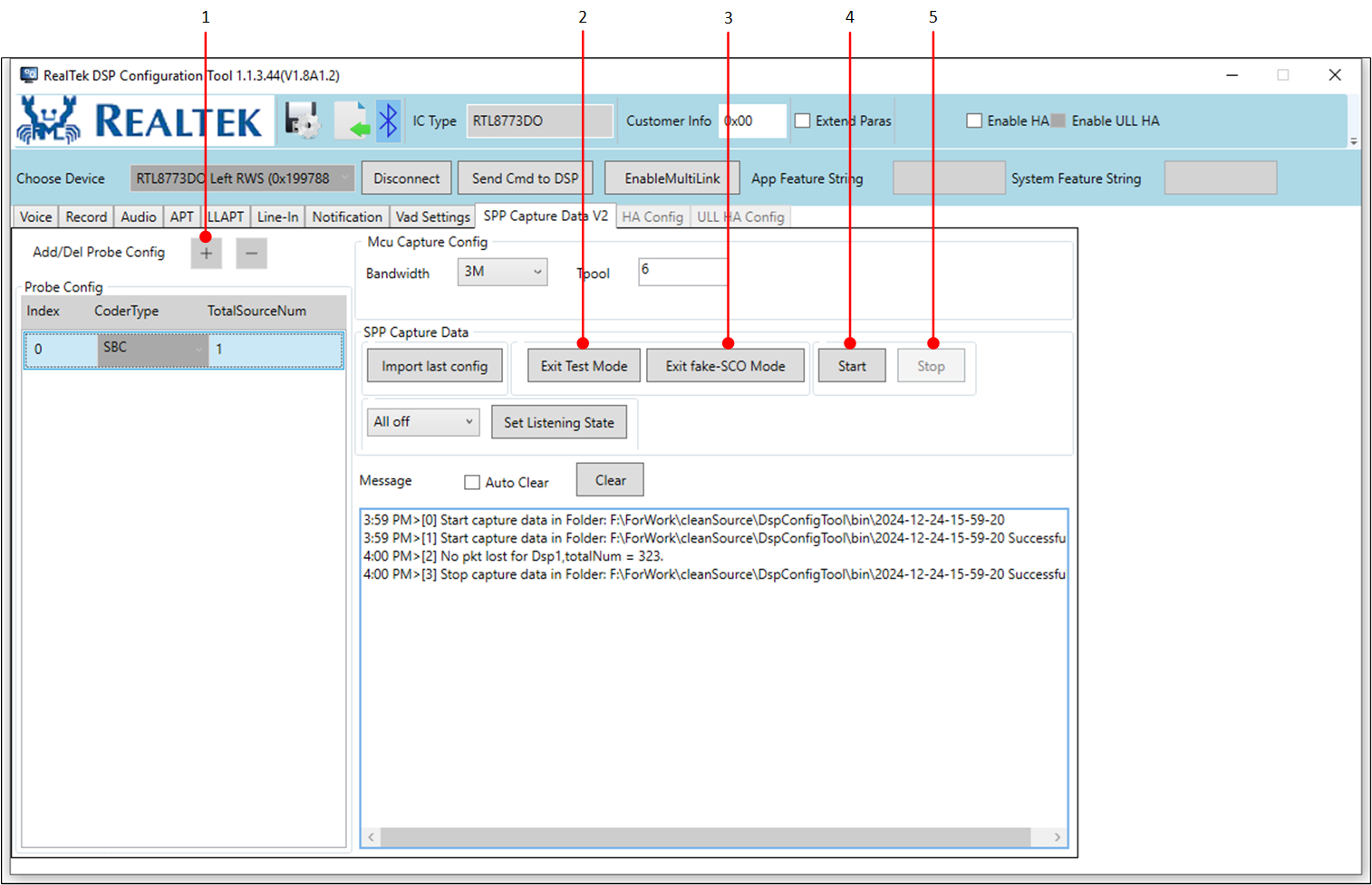Select probe config row index 0
The image size is (1372, 885).
184,351
